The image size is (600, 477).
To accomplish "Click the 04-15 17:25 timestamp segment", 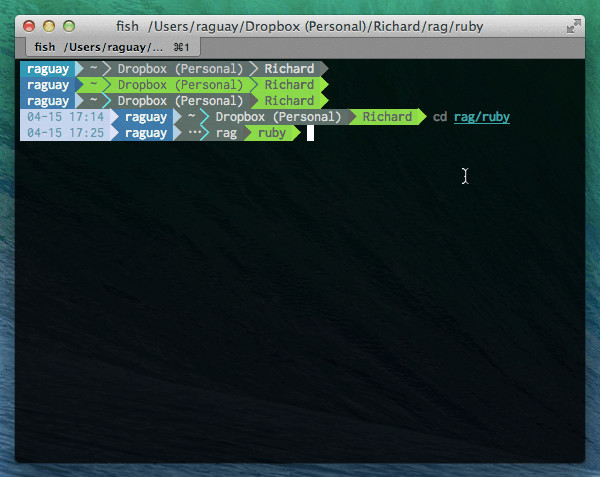I will coord(65,133).
